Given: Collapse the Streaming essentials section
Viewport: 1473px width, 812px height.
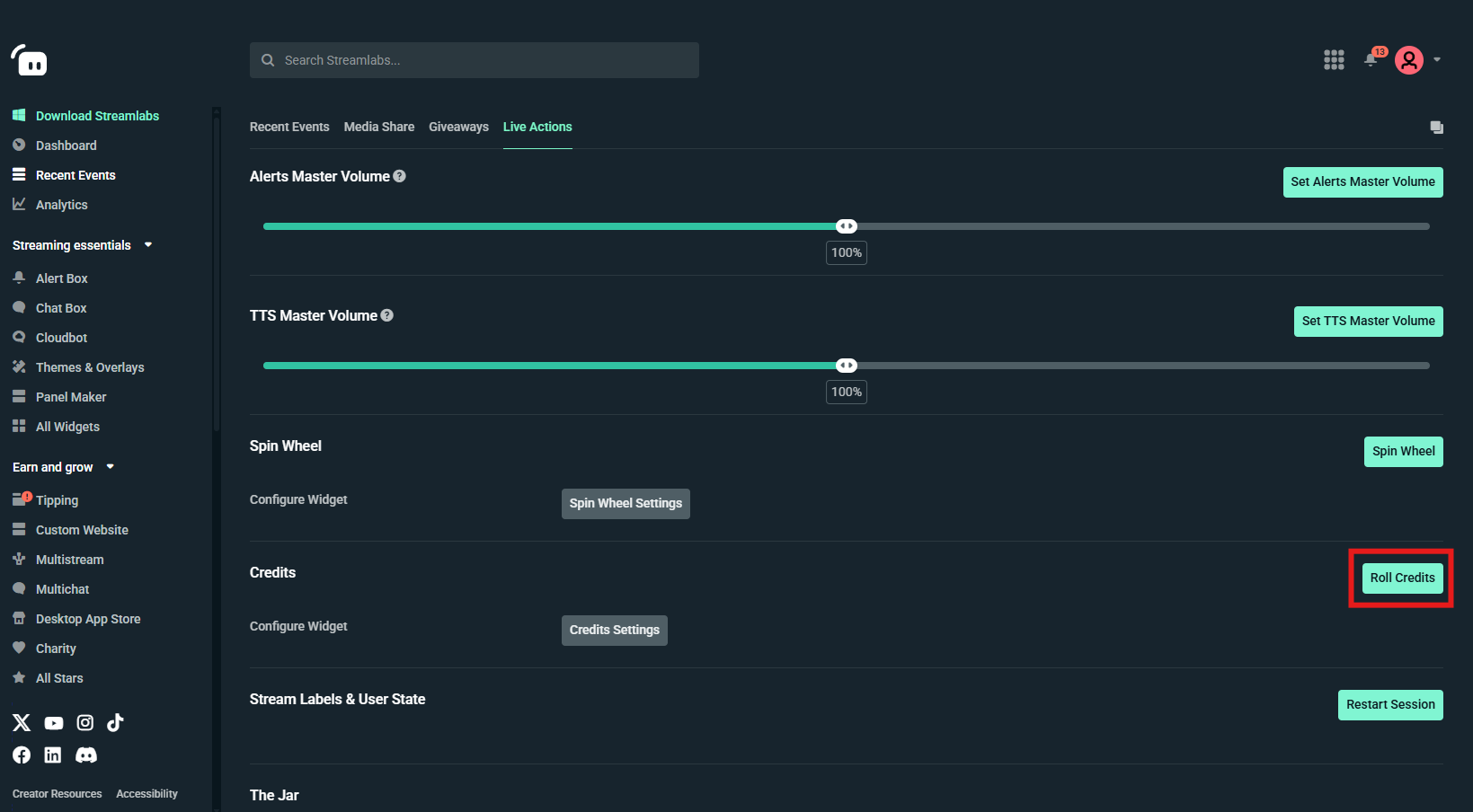Looking at the screenshot, I should tap(148, 245).
